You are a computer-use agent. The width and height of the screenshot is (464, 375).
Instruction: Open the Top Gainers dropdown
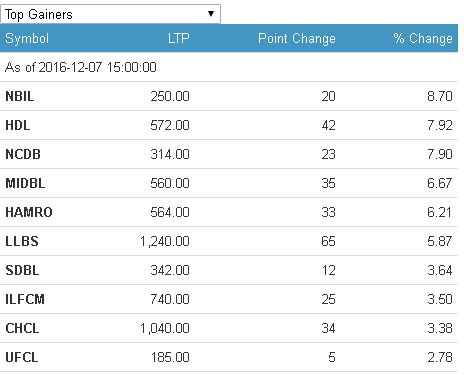pos(110,14)
